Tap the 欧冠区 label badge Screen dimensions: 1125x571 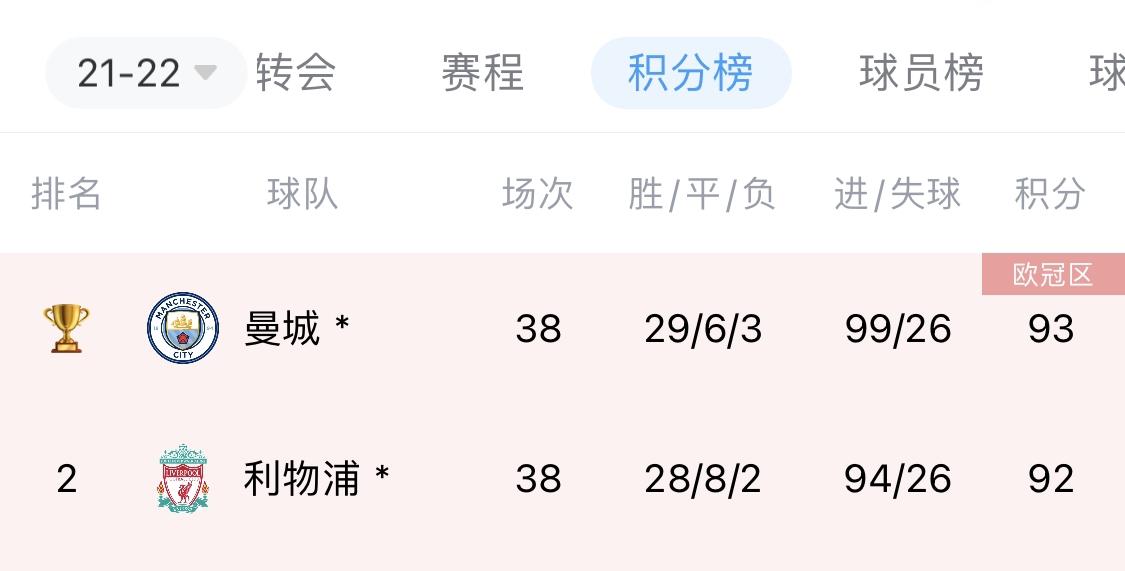click(x=1053, y=275)
